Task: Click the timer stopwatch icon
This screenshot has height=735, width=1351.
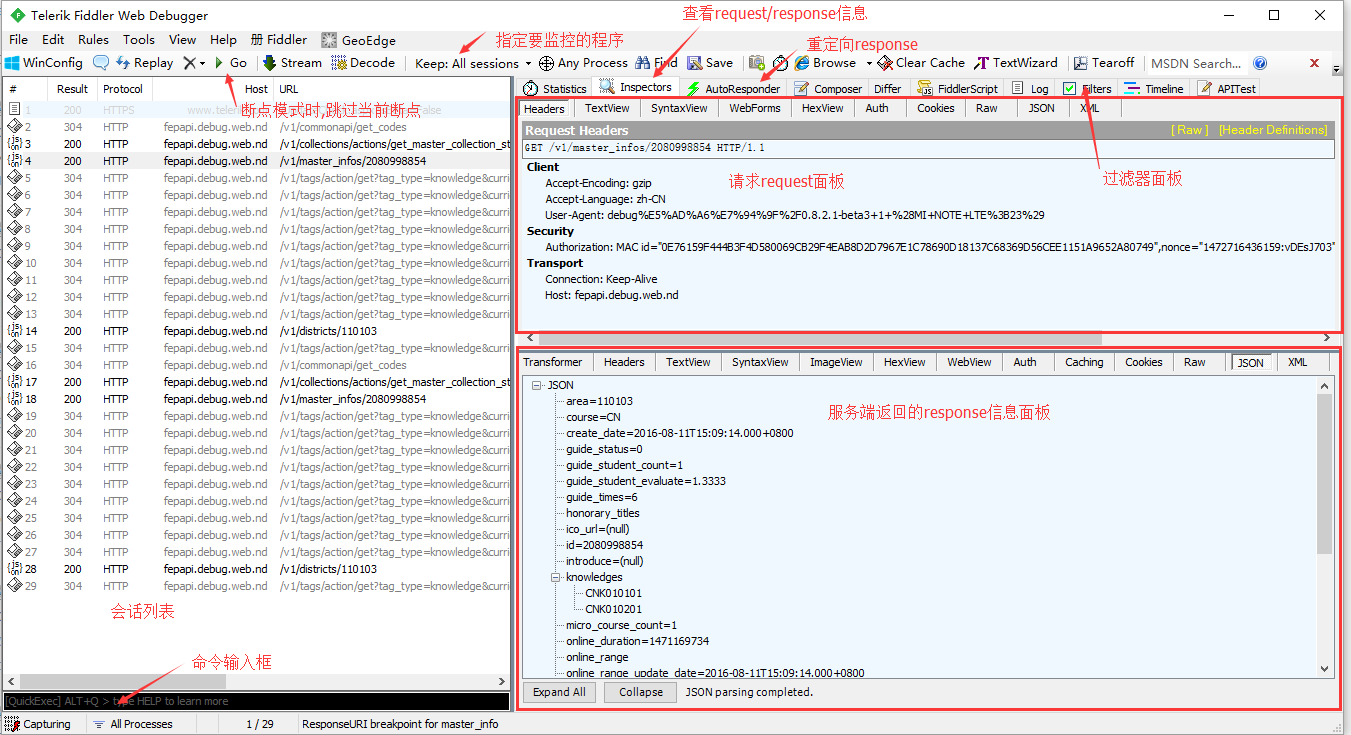Action: point(780,63)
